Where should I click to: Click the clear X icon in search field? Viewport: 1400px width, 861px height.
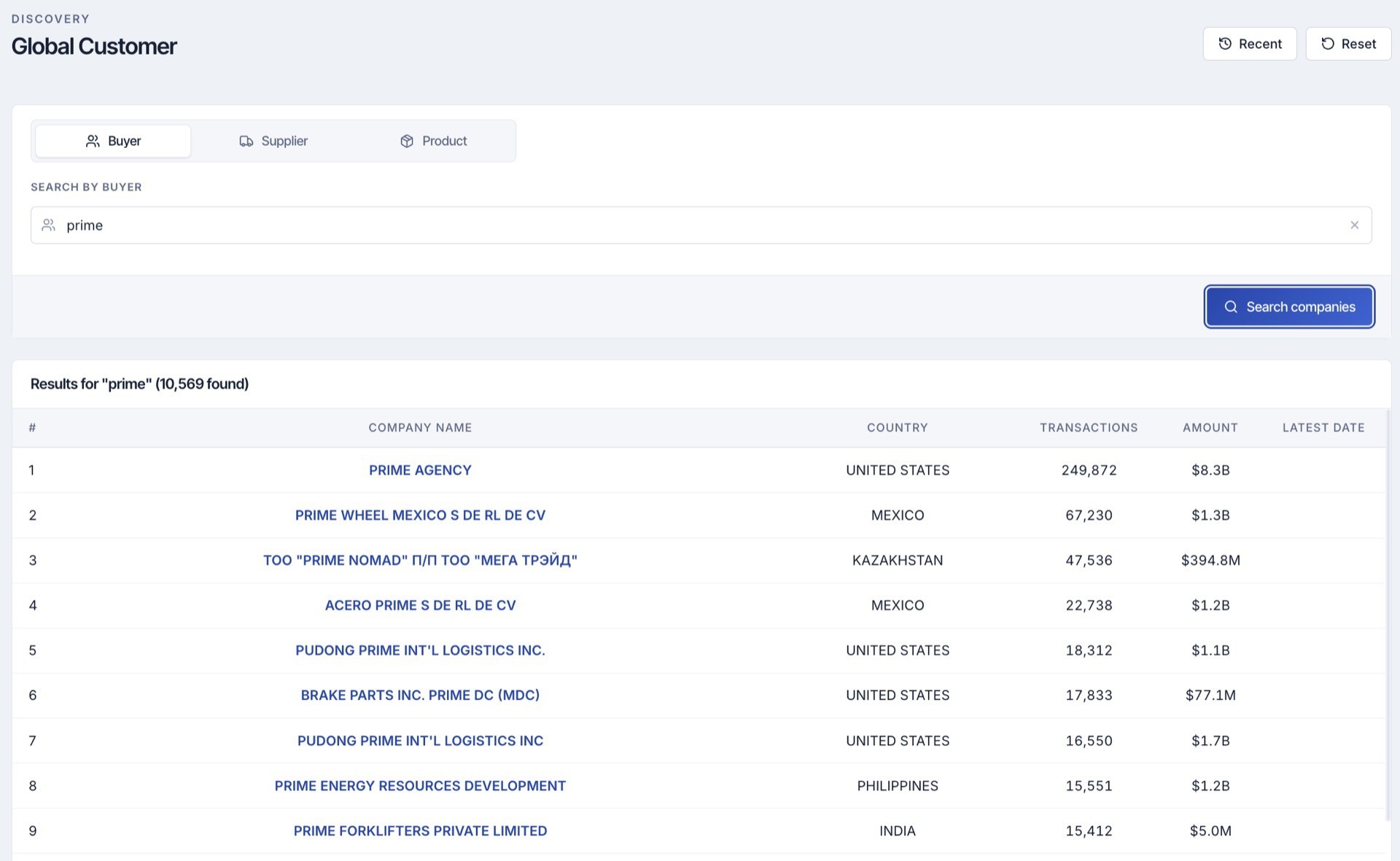click(1354, 225)
